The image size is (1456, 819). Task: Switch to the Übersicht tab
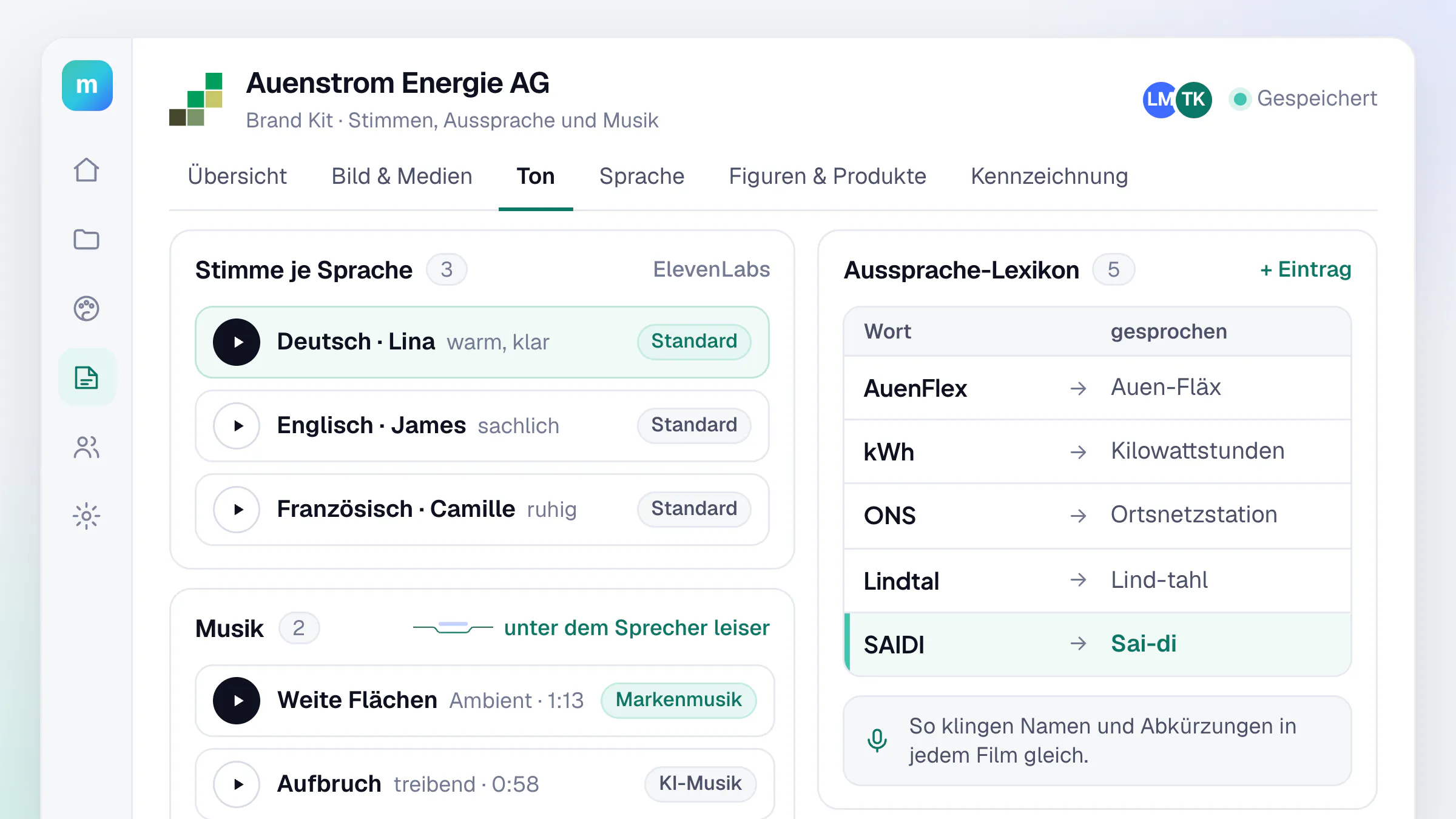pyautogui.click(x=237, y=176)
